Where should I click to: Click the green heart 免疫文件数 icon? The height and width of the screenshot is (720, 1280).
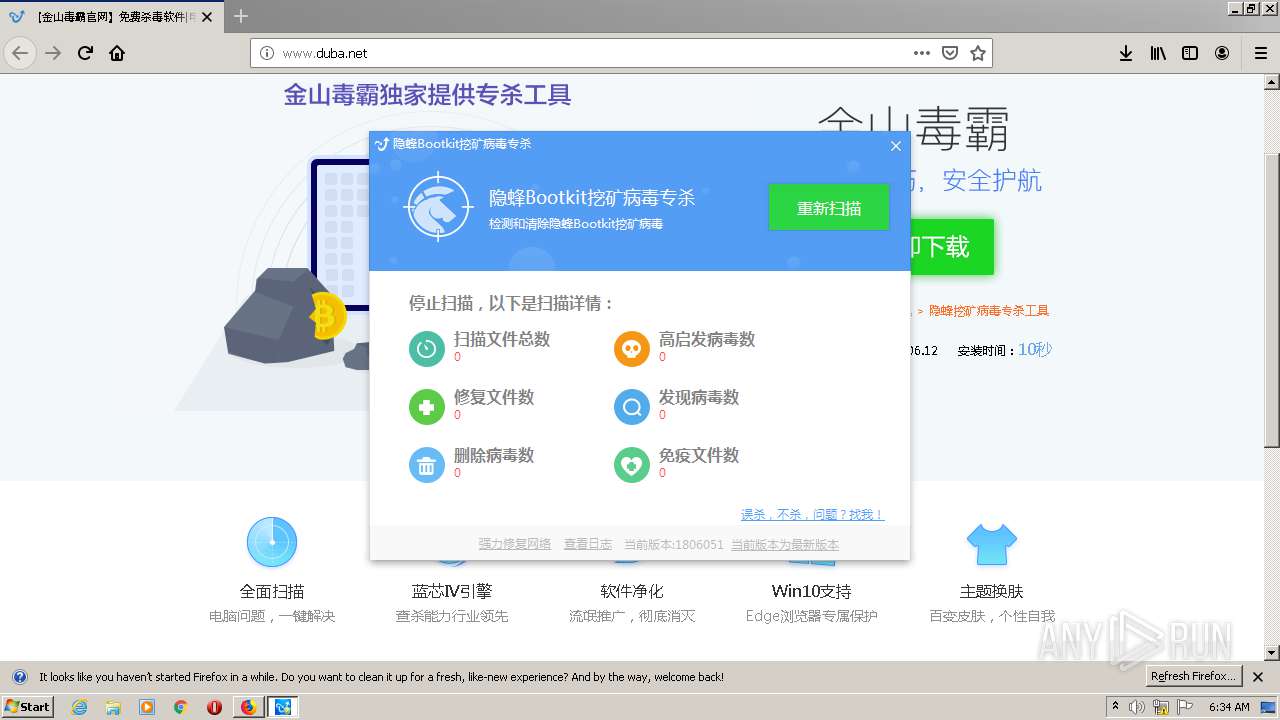point(631,465)
